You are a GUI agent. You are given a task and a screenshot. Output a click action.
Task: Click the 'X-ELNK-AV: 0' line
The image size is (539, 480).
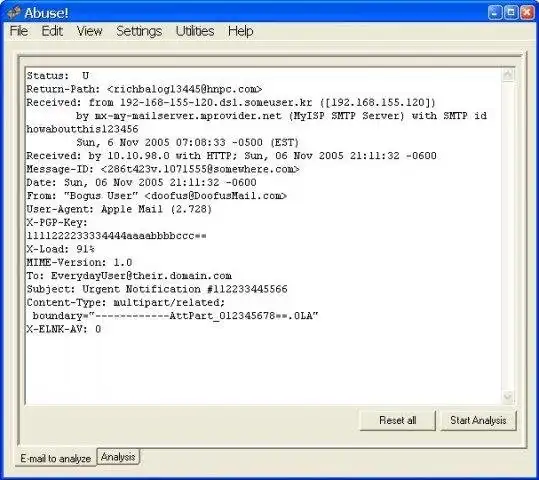tap(64, 329)
